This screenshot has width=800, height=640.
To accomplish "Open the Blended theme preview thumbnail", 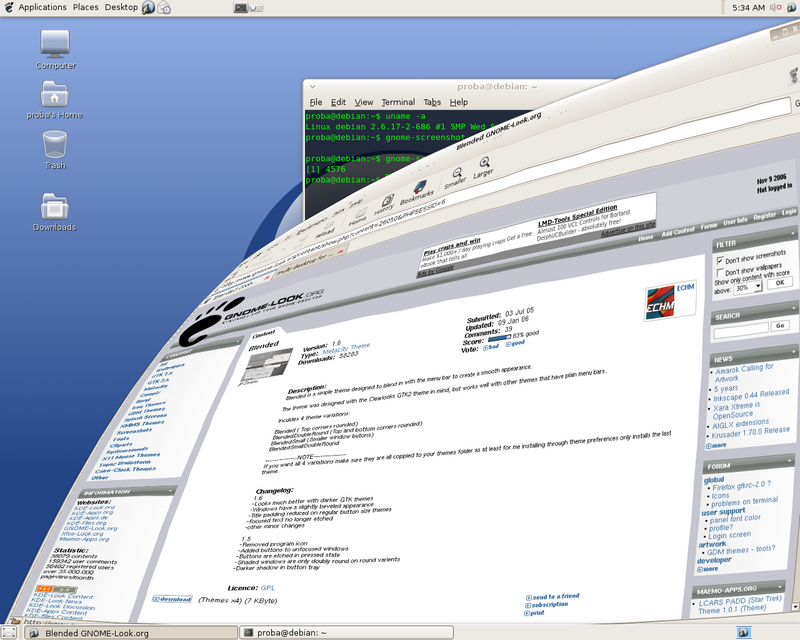I will tap(268, 365).
